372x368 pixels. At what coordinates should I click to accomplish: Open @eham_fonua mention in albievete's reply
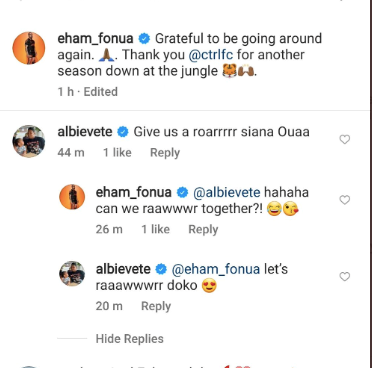(x=216, y=269)
